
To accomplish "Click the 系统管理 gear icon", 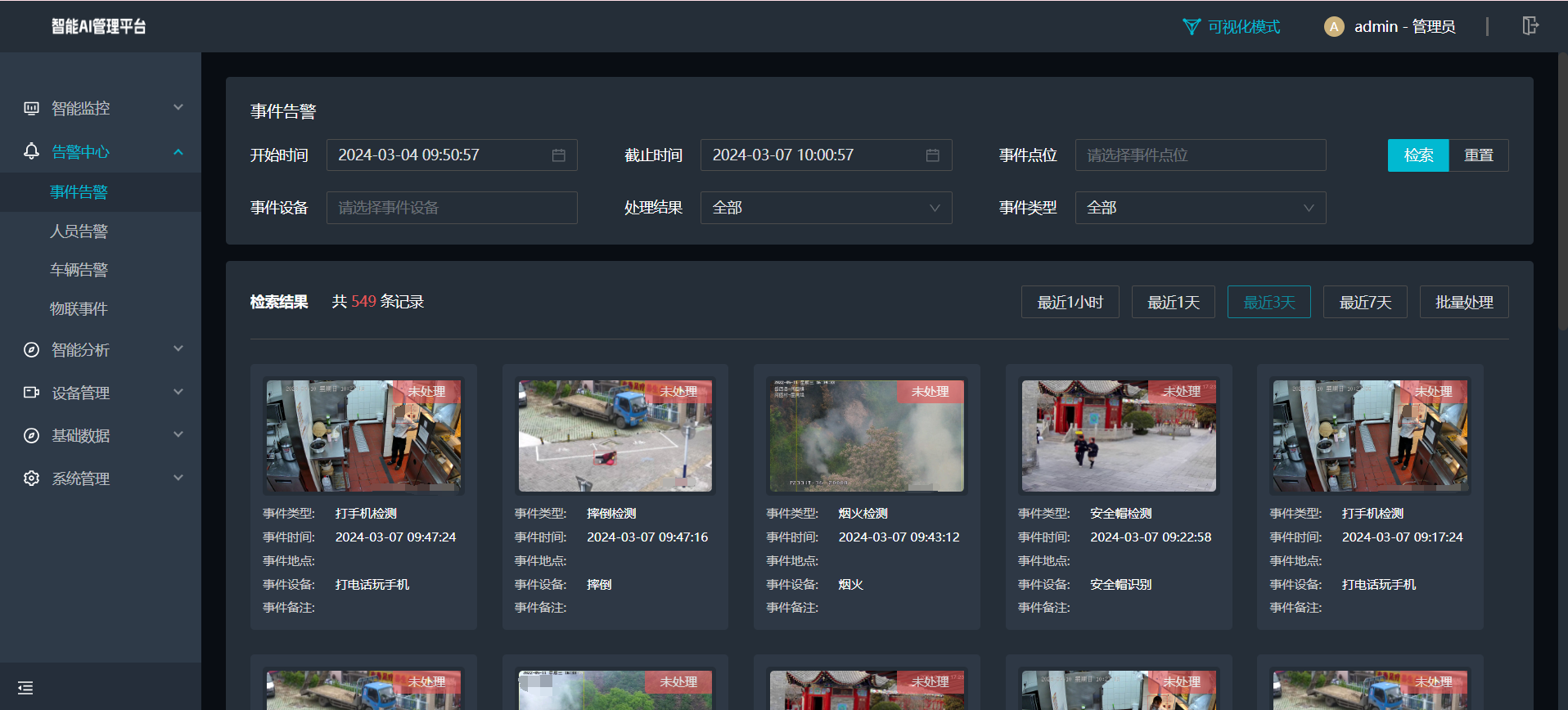I will pos(31,479).
